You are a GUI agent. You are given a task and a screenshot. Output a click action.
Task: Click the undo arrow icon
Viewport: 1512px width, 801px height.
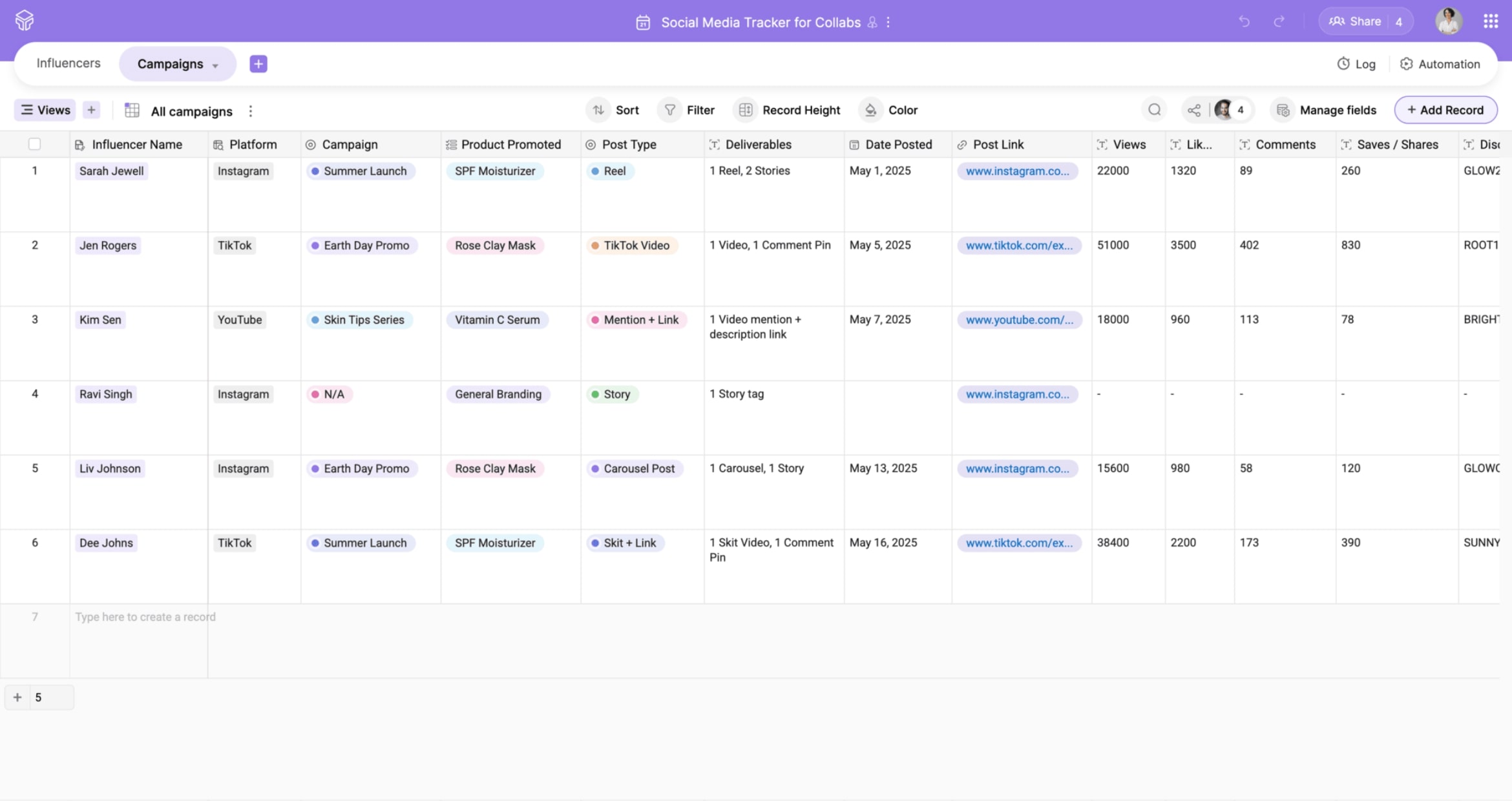[1244, 21]
